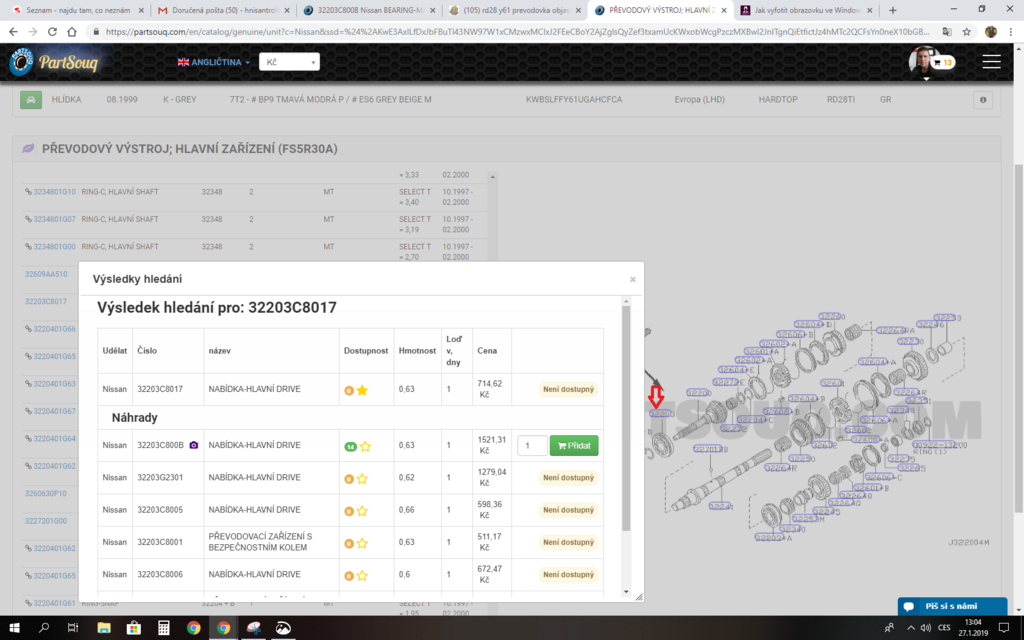The image size is (1024, 640).
Task: Open the vehicle info icon button
Action: [x=983, y=100]
